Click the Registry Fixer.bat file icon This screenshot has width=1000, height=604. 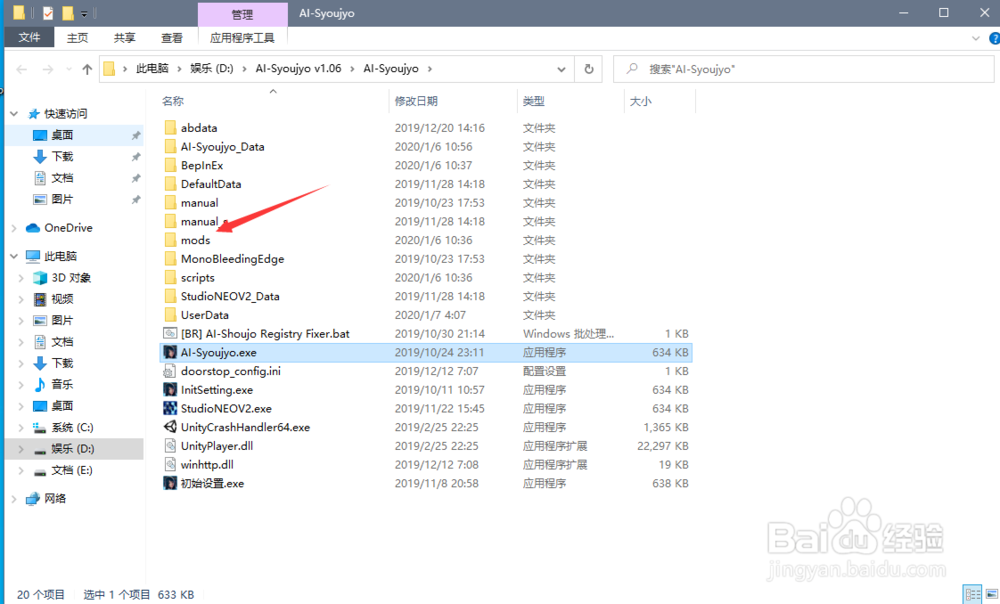[170, 334]
